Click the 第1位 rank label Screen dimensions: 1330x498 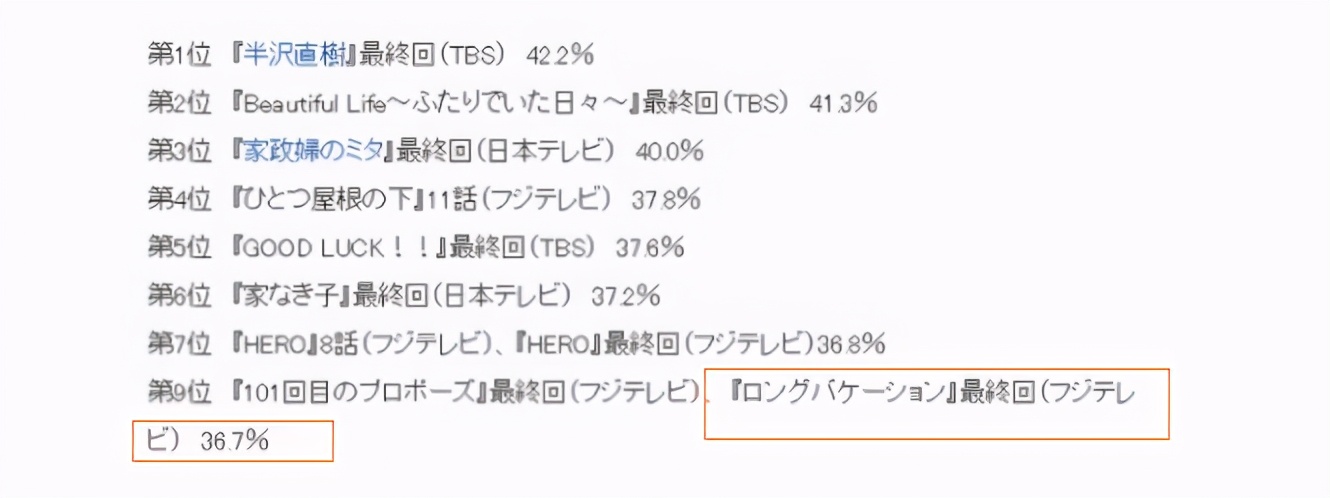click(x=179, y=55)
